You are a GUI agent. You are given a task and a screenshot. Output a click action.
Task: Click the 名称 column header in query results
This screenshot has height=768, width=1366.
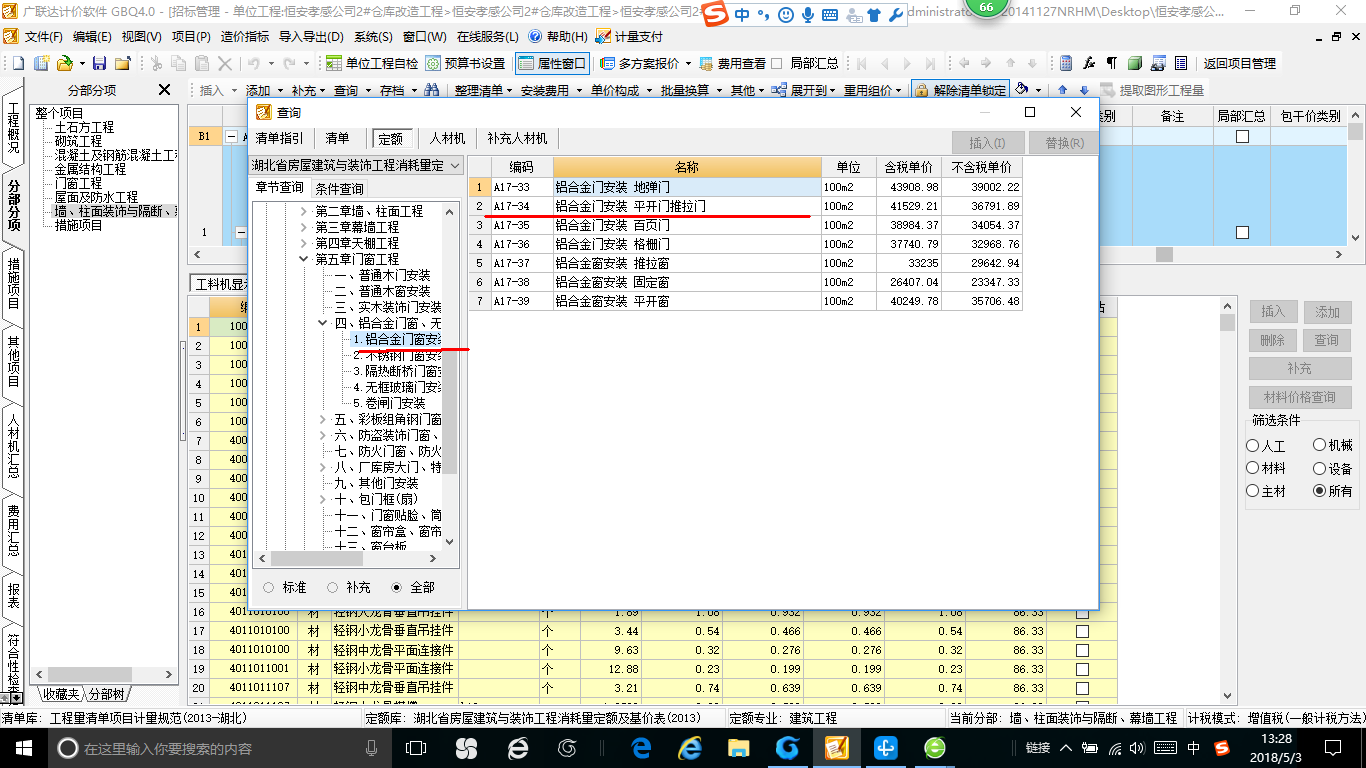click(x=687, y=166)
